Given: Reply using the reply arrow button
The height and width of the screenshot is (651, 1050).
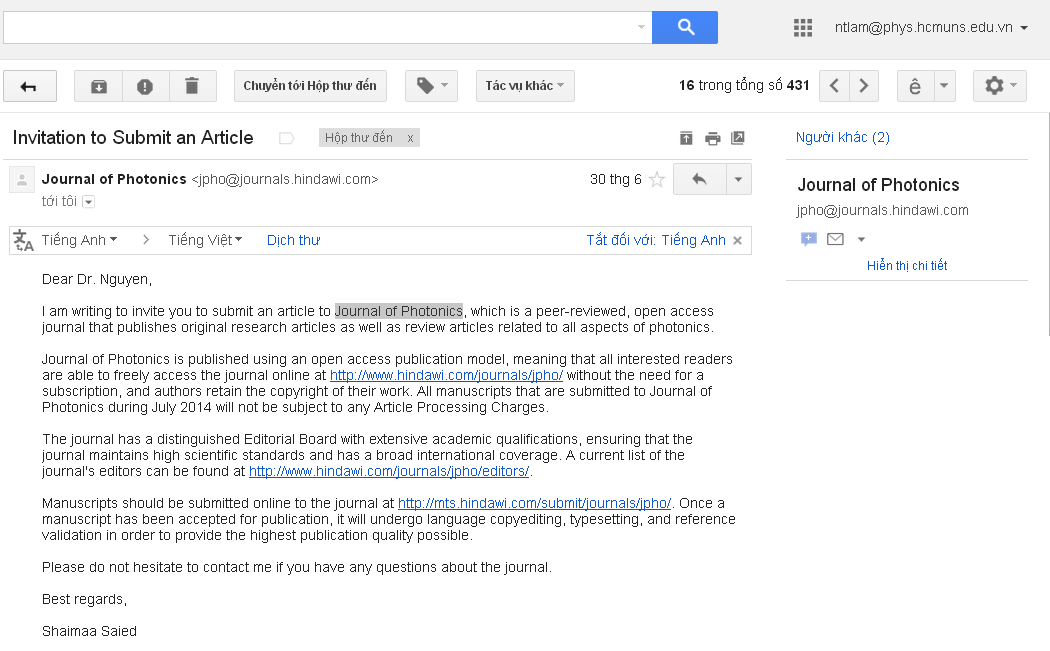Looking at the screenshot, I should pos(700,179).
